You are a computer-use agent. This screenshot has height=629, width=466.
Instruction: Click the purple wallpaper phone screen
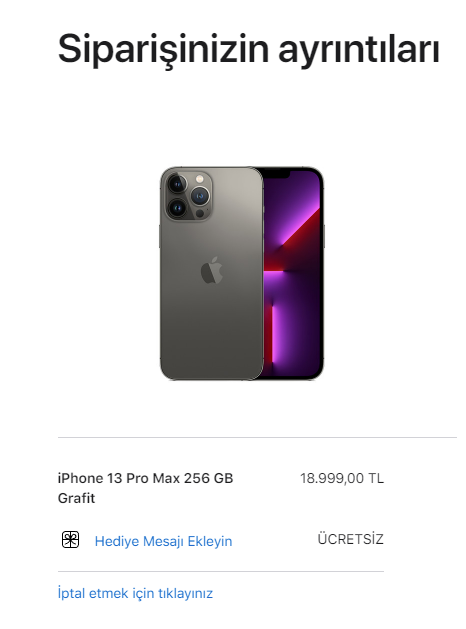point(292,273)
